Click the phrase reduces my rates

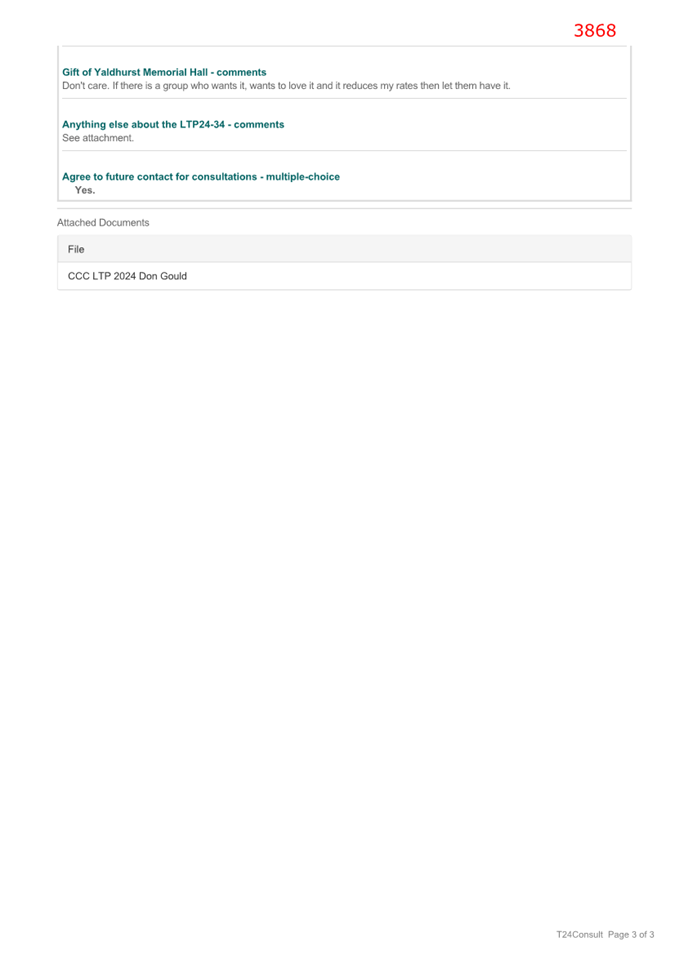380,85
